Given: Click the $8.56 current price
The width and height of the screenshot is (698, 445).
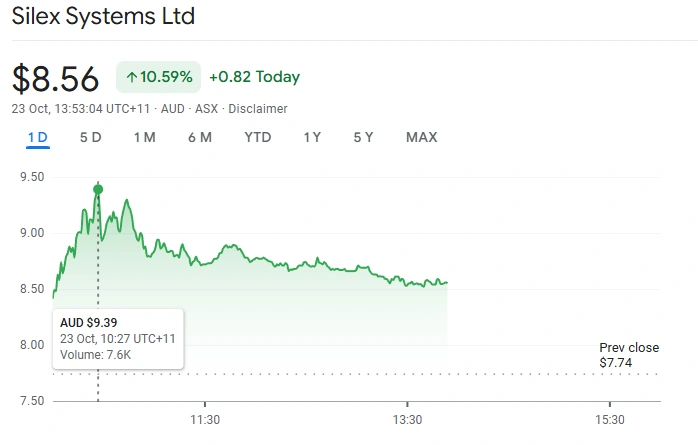Looking at the screenshot, I should (x=56, y=78).
